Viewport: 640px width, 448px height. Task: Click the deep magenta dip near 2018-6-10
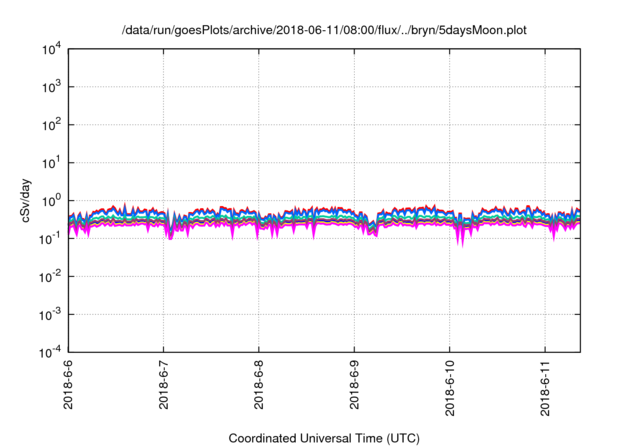click(x=461, y=240)
